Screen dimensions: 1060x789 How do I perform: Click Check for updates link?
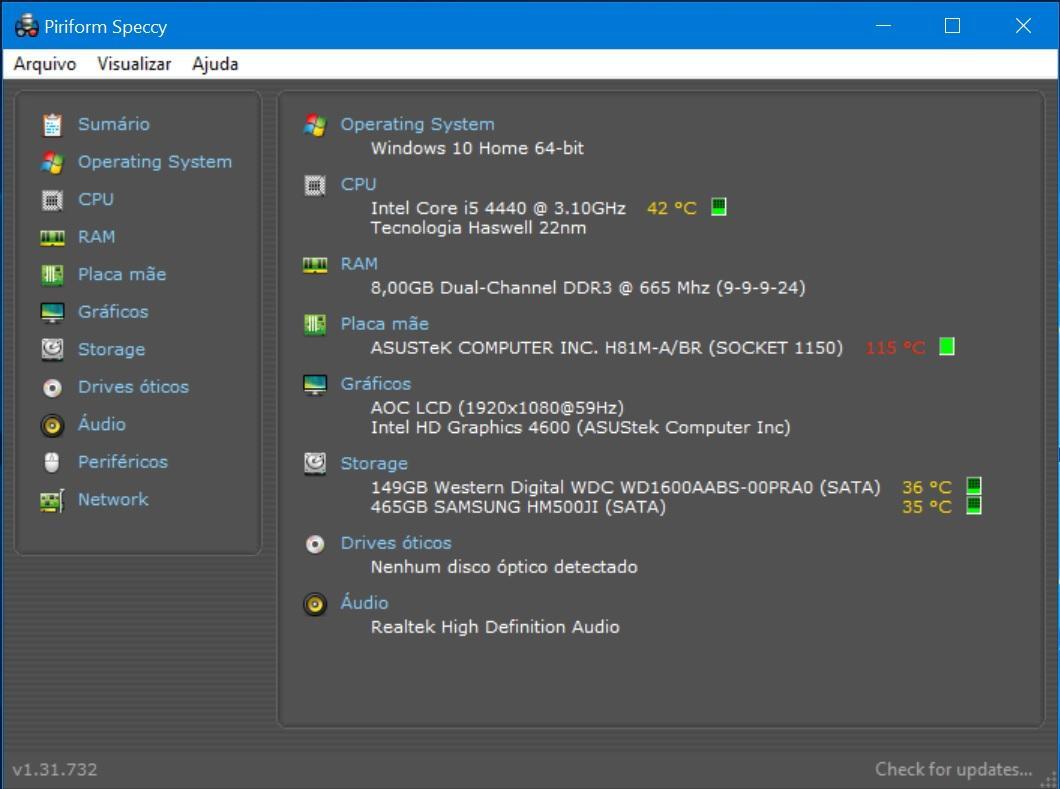(953, 769)
